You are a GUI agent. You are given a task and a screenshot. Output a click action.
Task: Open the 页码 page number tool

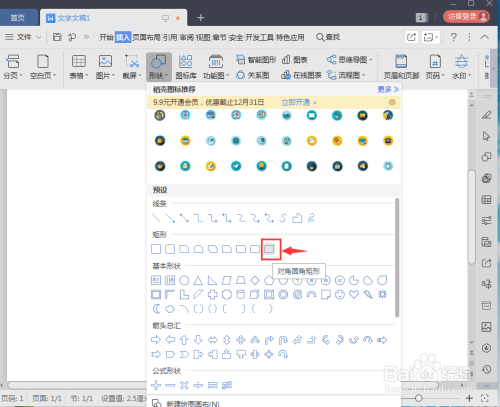[435, 67]
